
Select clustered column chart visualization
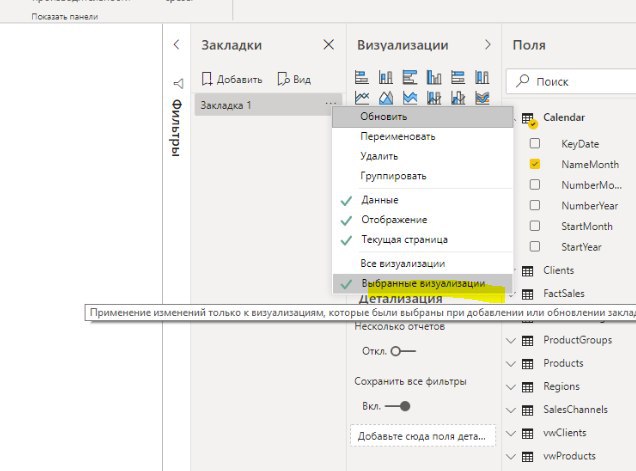pyautogui.click(x=434, y=77)
